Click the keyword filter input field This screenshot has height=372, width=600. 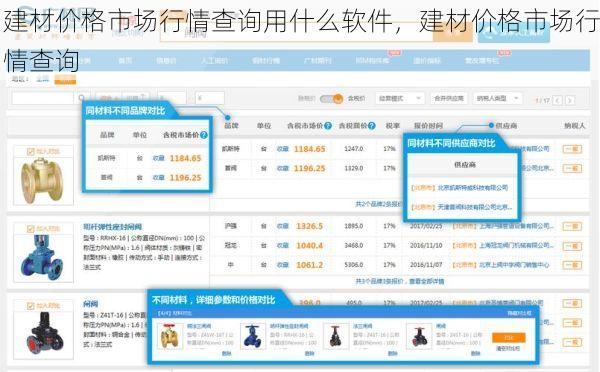click(x=42, y=98)
